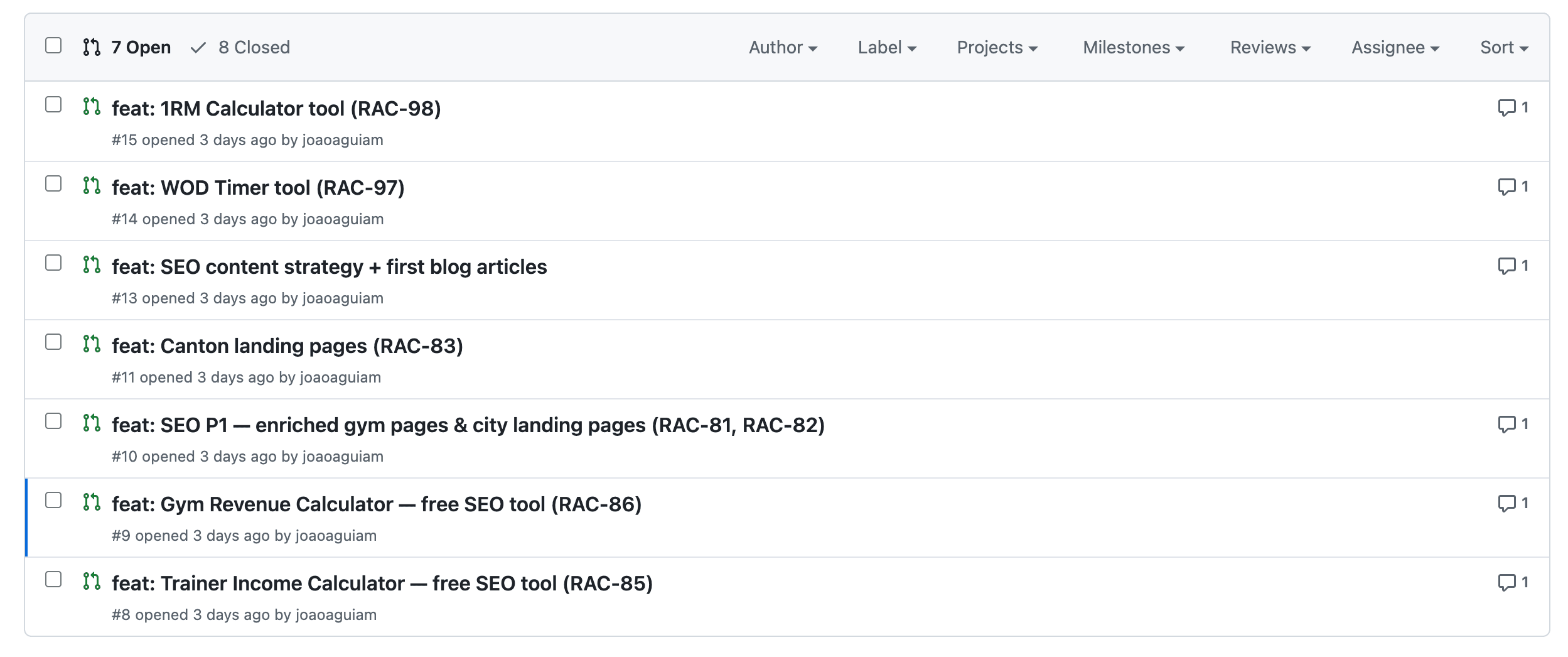Click the pull request icon for Gym Revenue Calculator
This screenshot has height=657, width=1568.
coord(92,502)
